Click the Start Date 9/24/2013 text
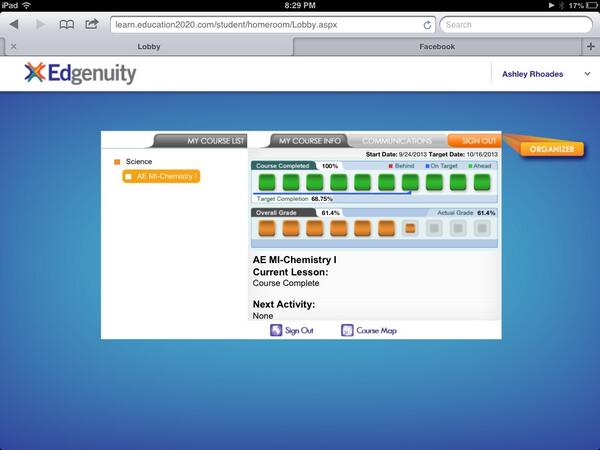Viewport: 600px width, 450px height. [x=396, y=154]
